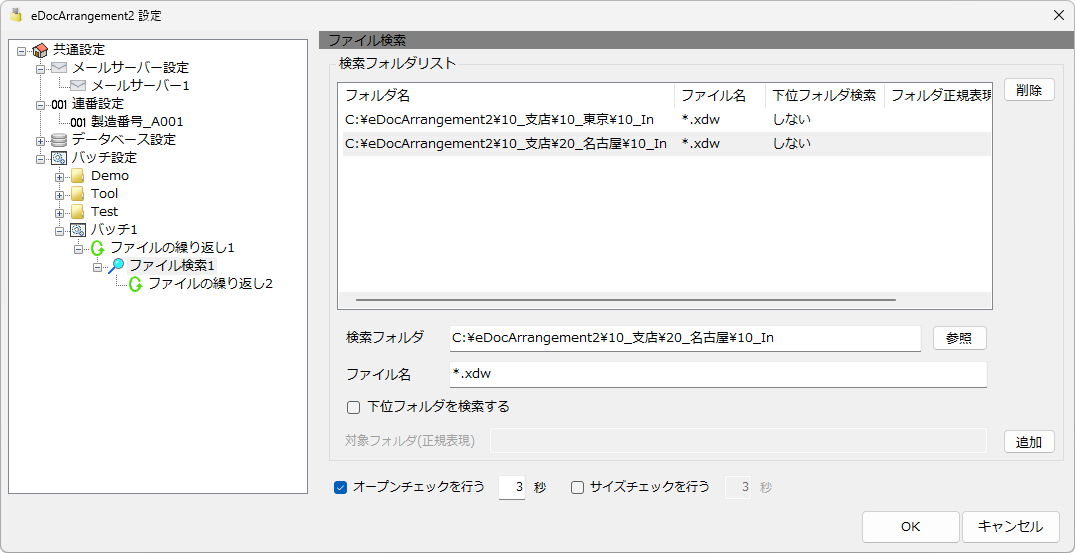1075x553 pixels.
Task: Uncheck オープンチェックを行う checkbox
Action: click(x=339, y=487)
